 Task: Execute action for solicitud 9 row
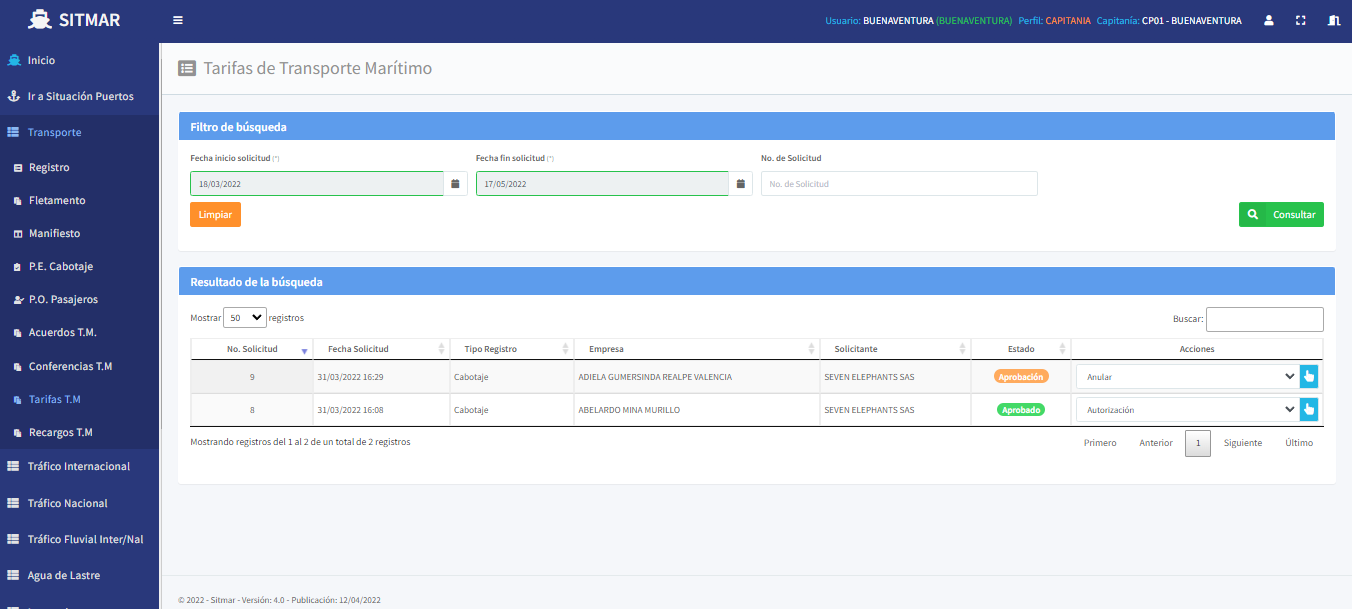pyautogui.click(x=1309, y=377)
